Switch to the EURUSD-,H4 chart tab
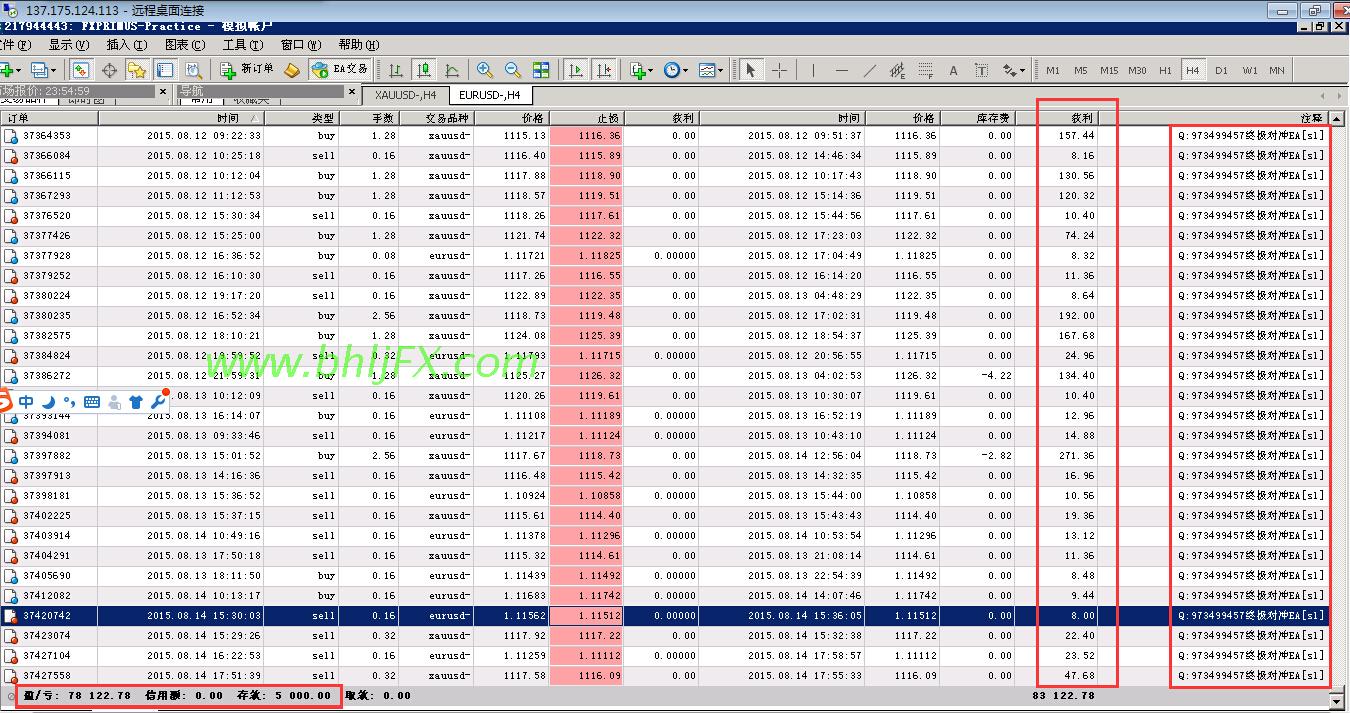This screenshot has width=1350, height=713. 490,96
